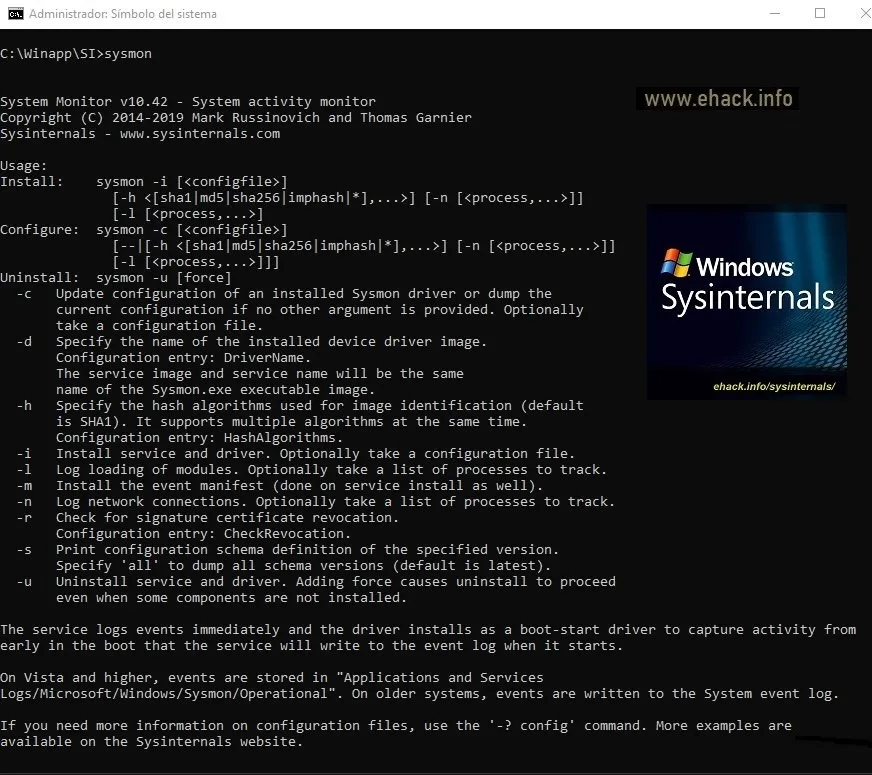Maximize the Símbolo del sistema window
Viewport: 872px width, 775px height.
pos(820,13)
